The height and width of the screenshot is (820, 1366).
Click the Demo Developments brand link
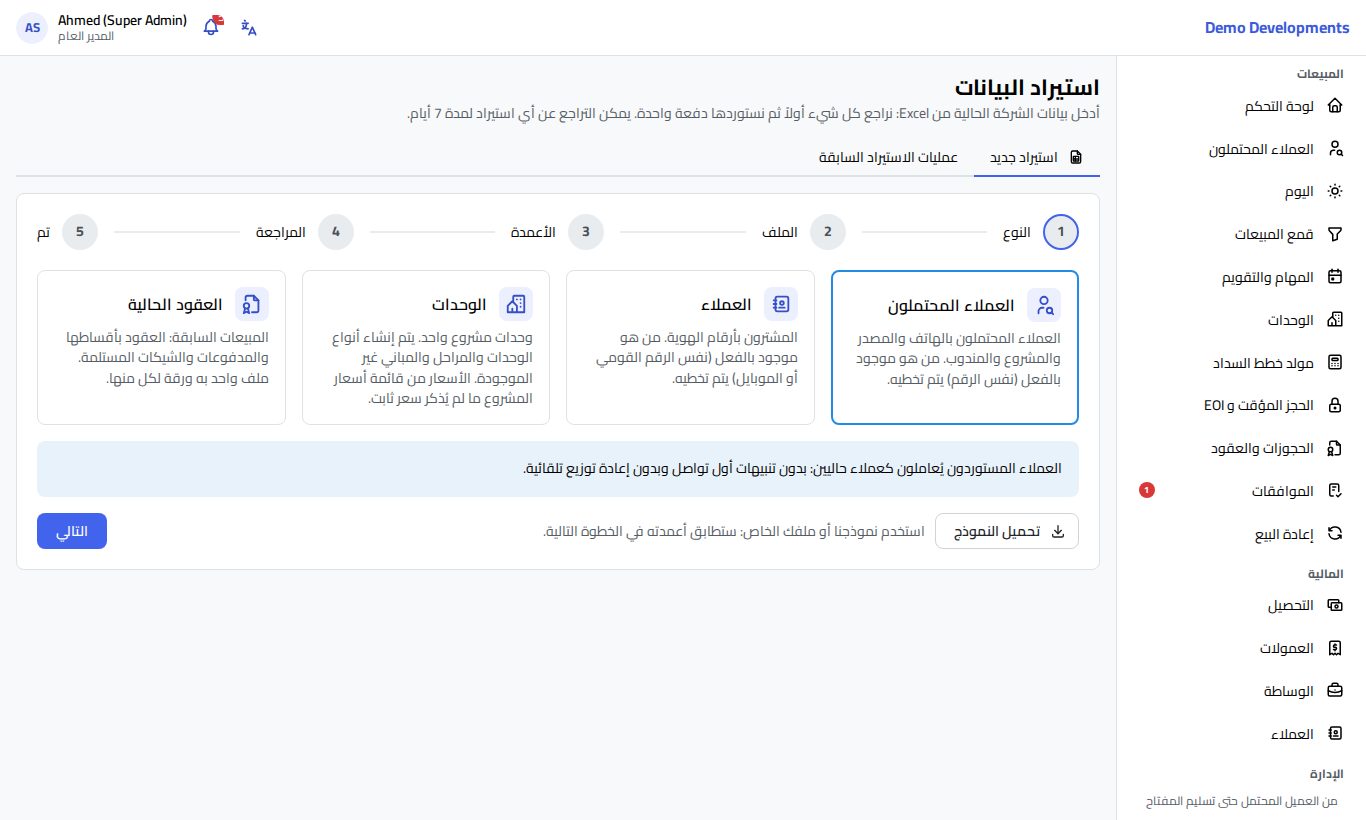pos(1277,28)
